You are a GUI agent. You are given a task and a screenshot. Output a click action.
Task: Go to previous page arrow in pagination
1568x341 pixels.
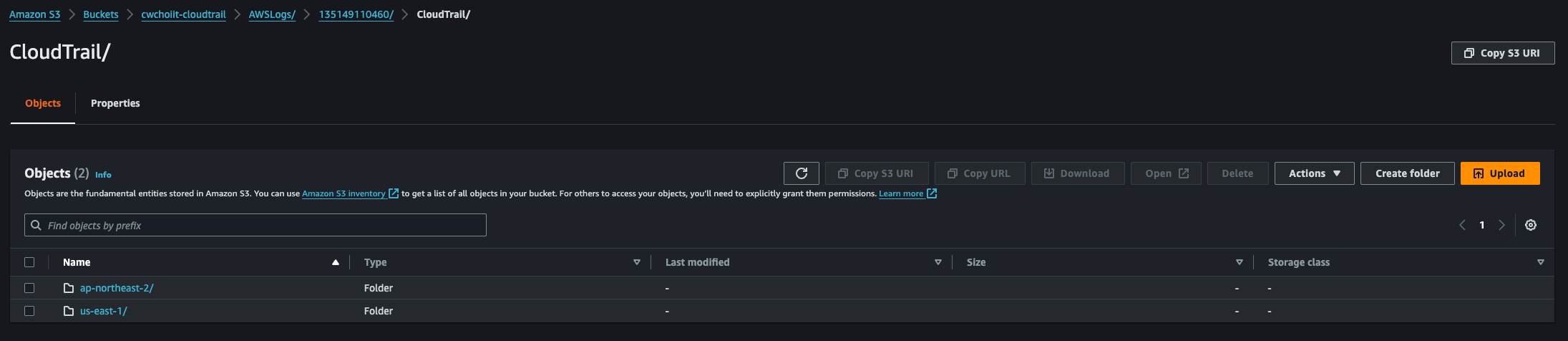point(1462,225)
